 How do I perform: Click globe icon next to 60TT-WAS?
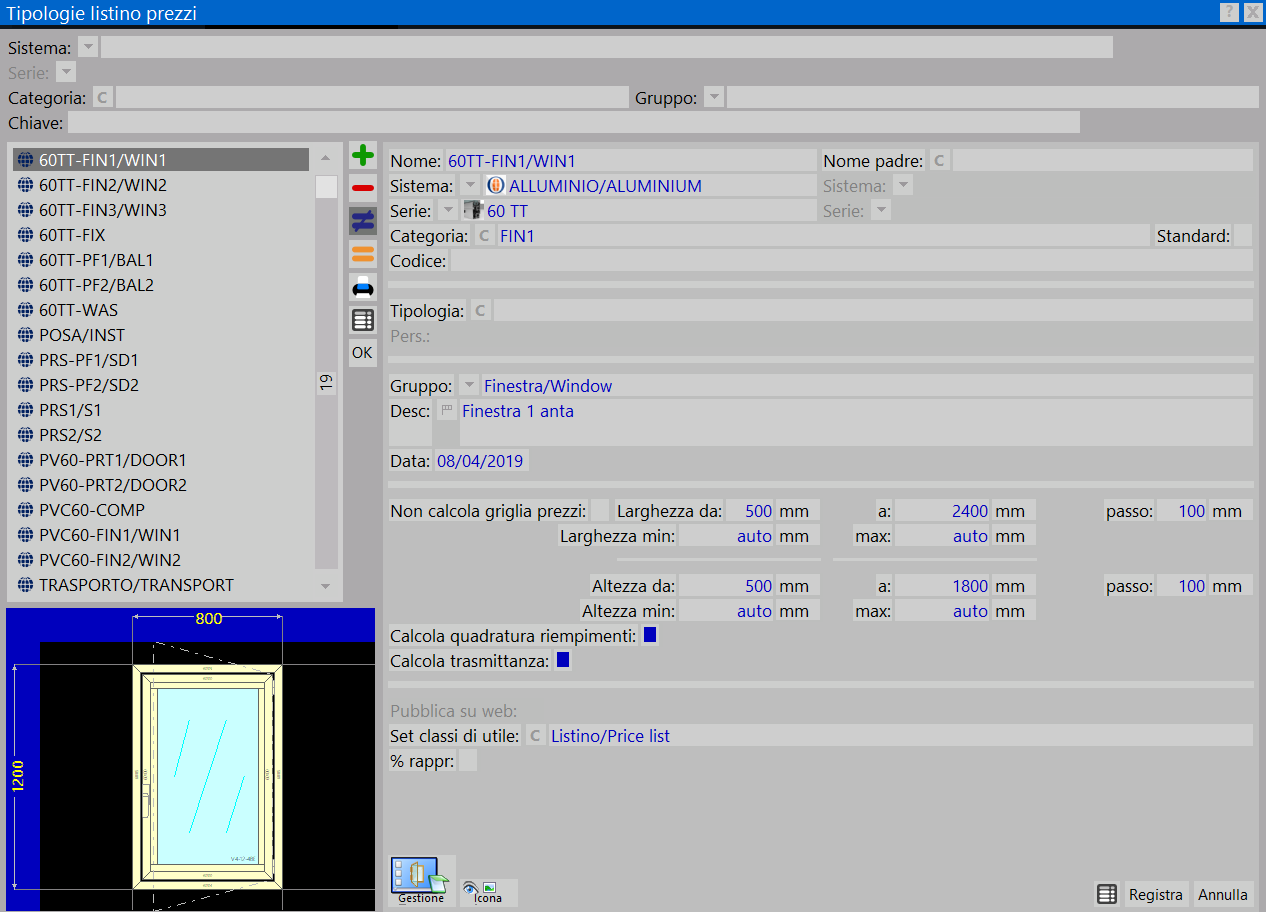26,310
